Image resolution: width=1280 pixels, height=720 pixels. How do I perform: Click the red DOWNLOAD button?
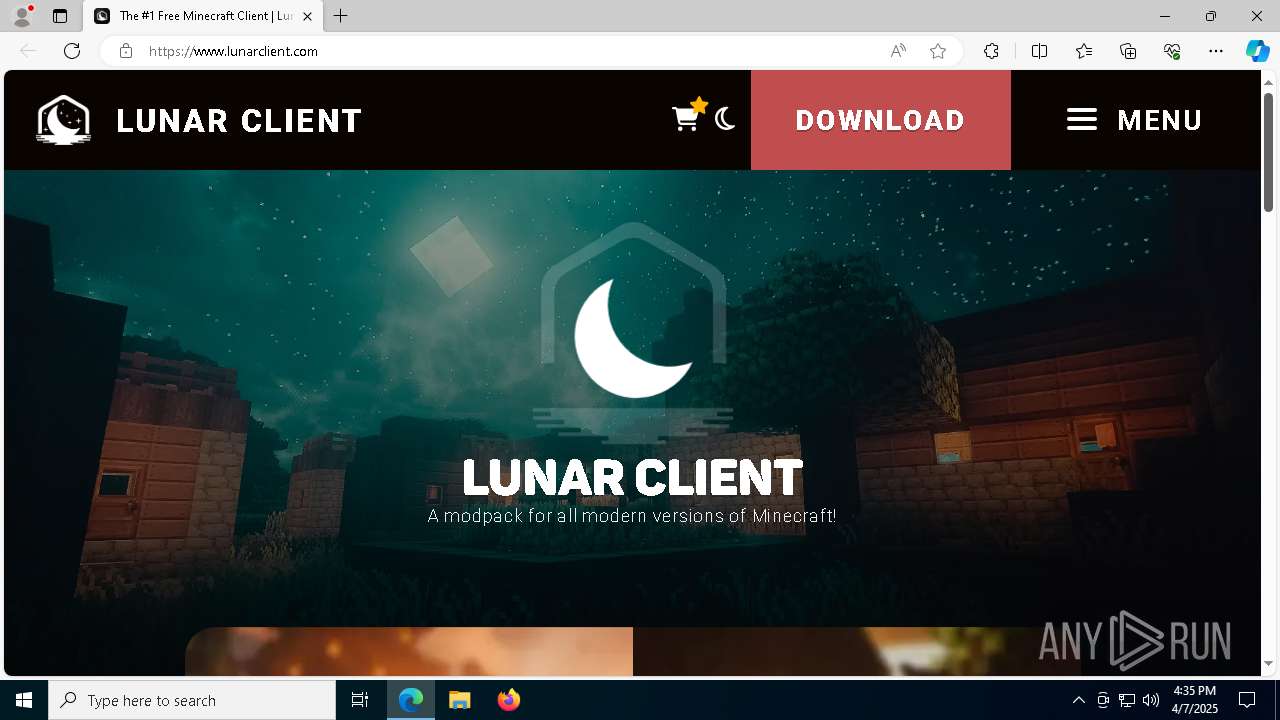[880, 120]
